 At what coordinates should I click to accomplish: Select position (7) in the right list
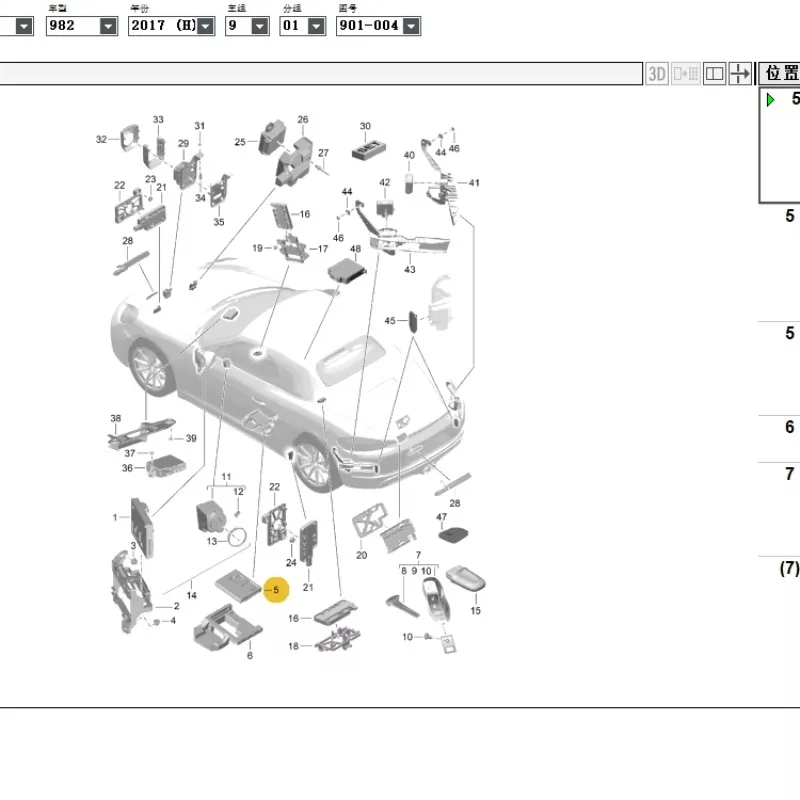tap(789, 568)
